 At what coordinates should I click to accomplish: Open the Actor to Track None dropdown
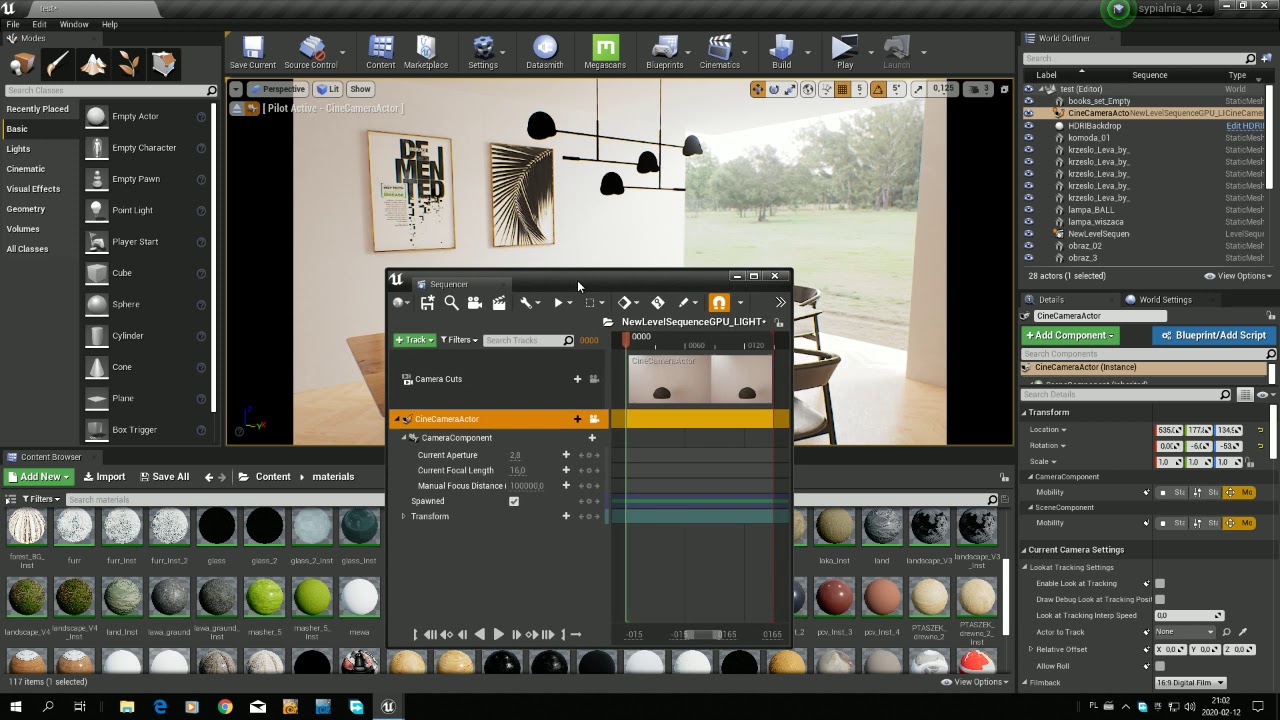[x=1185, y=632]
